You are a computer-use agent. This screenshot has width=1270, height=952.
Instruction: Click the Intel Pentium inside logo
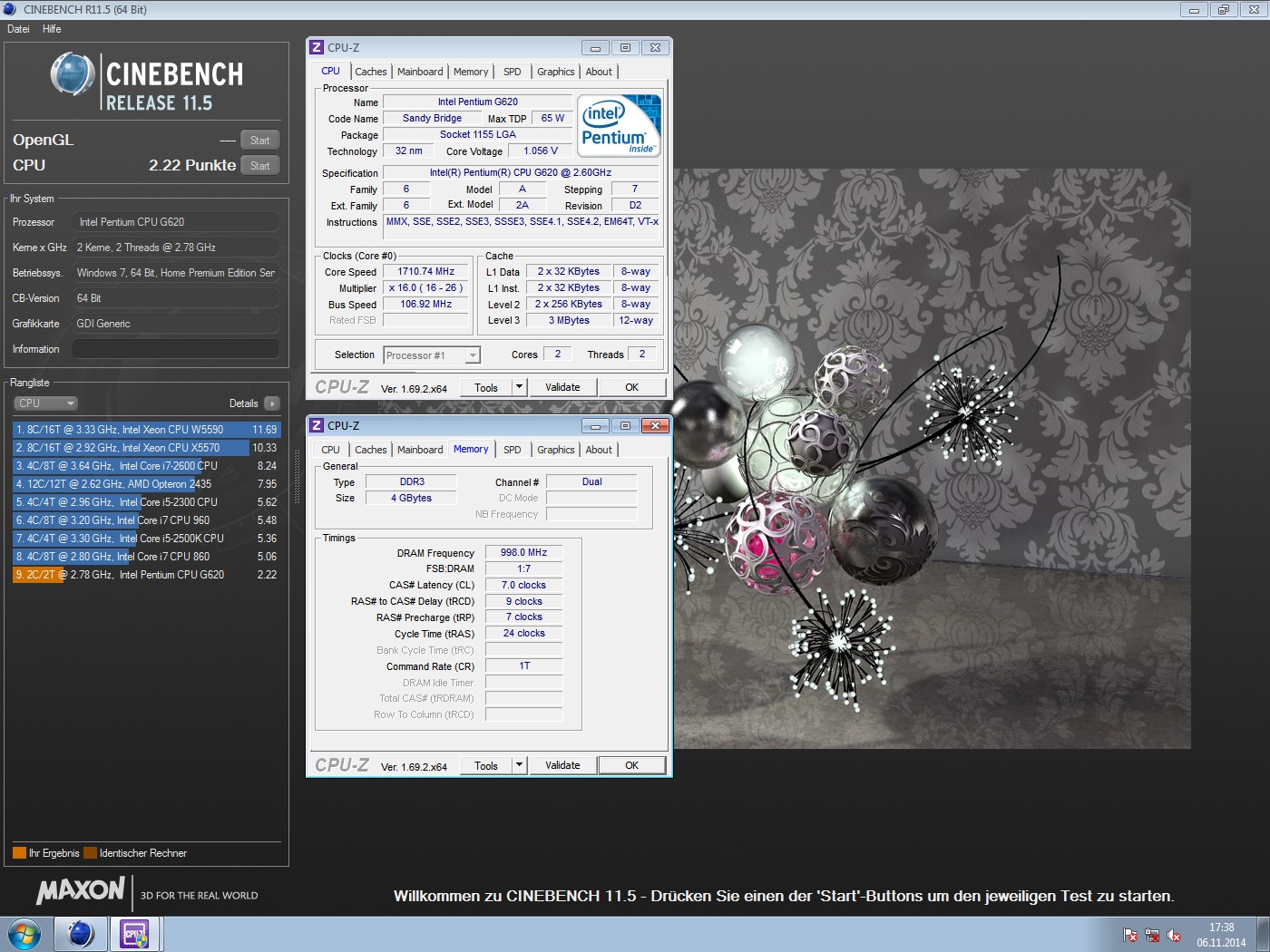pyautogui.click(x=620, y=127)
